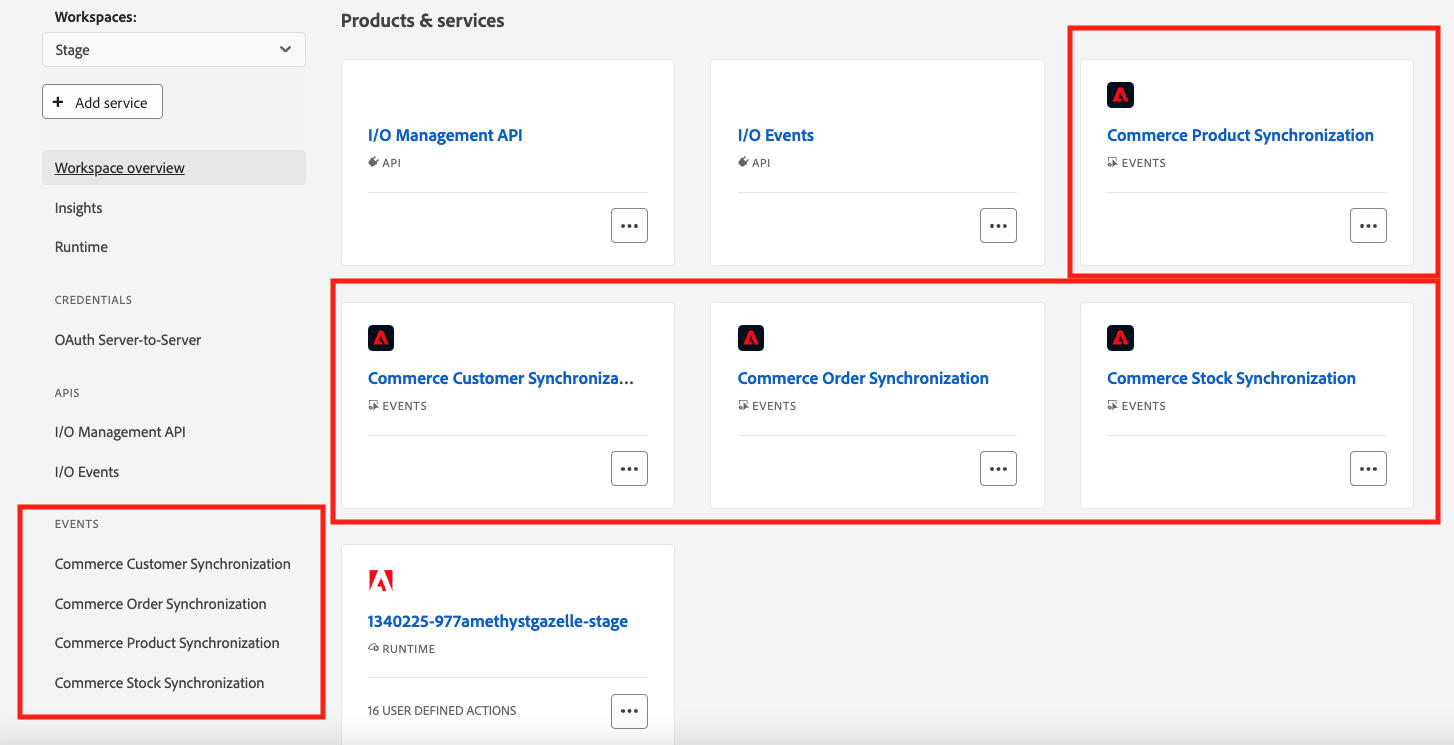Open Commerce Product Synchronization in sidebar events
Viewport: 1454px width, 745px height.
click(167, 643)
